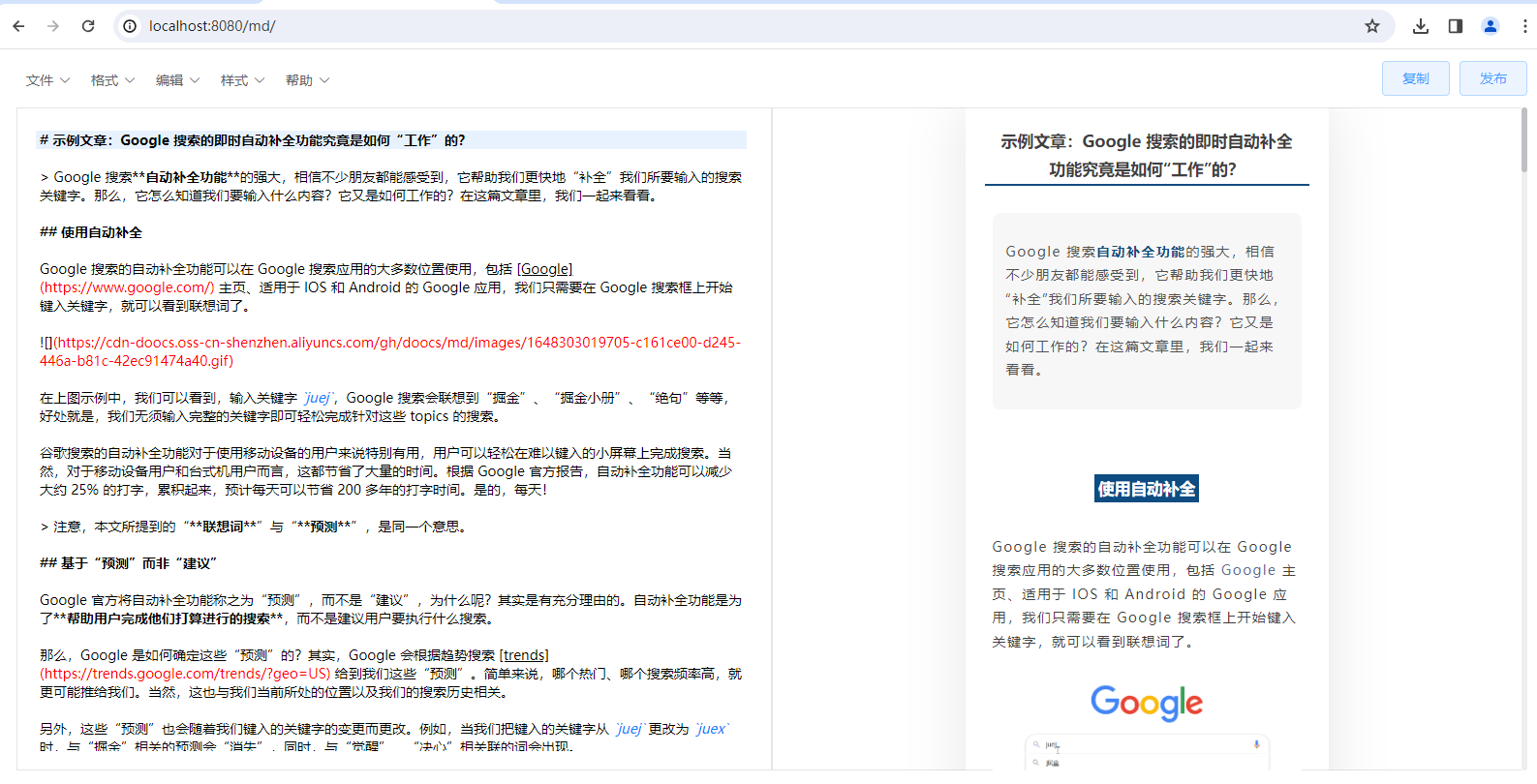Click the '## 使用自动补全' heading in editor
Viewport: 1537px width, 784px height.
coord(91,232)
